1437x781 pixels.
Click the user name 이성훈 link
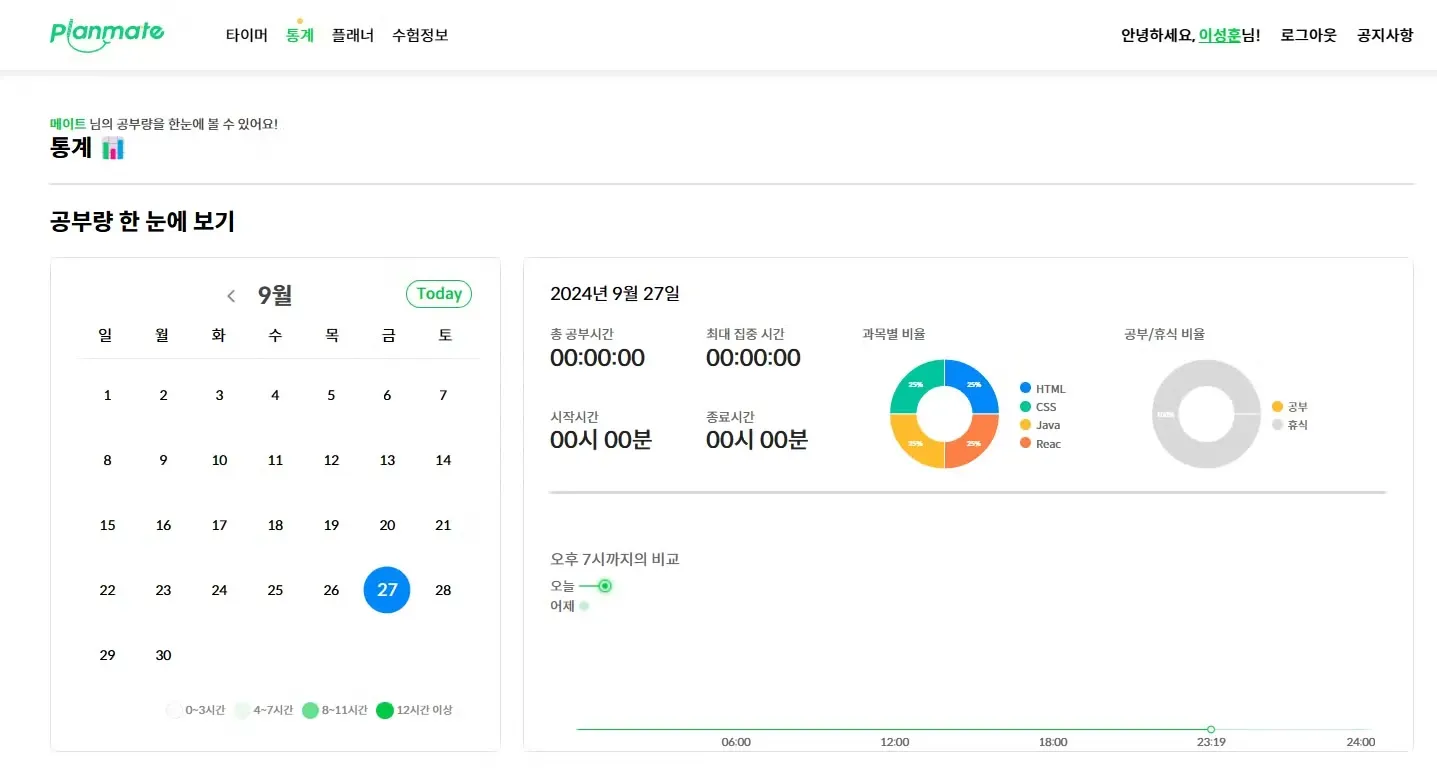pos(1219,35)
